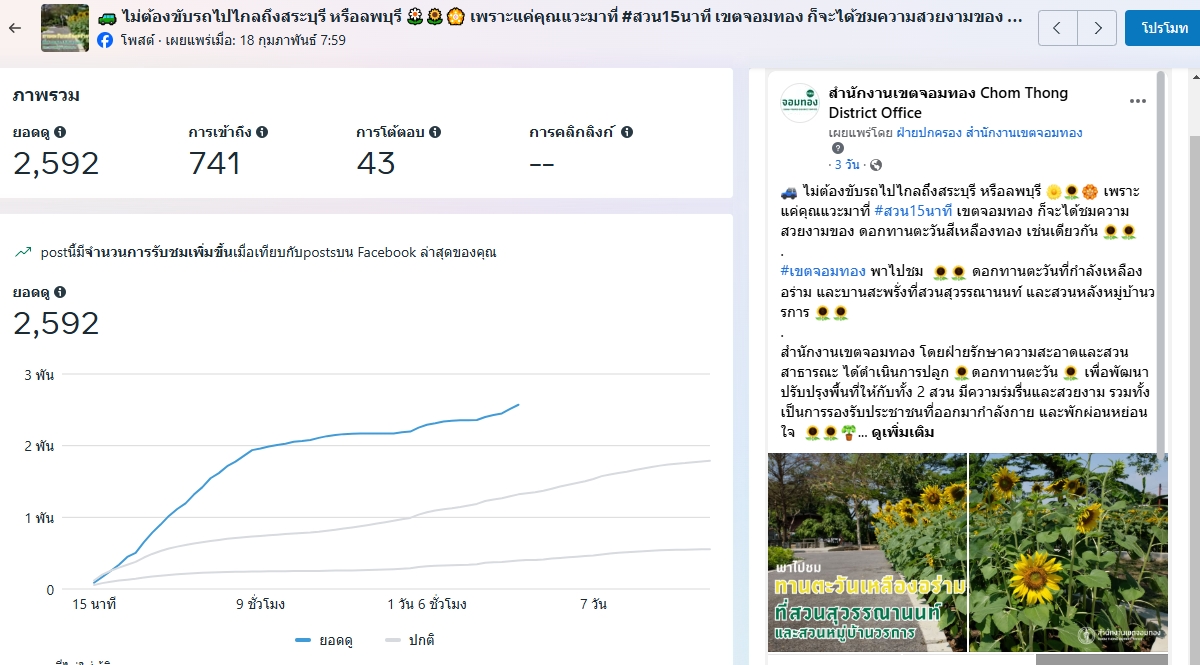This screenshot has height=665, width=1200.
Task: Open info icon beside ยอดดู above the chart
Action: tap(60, 292)
